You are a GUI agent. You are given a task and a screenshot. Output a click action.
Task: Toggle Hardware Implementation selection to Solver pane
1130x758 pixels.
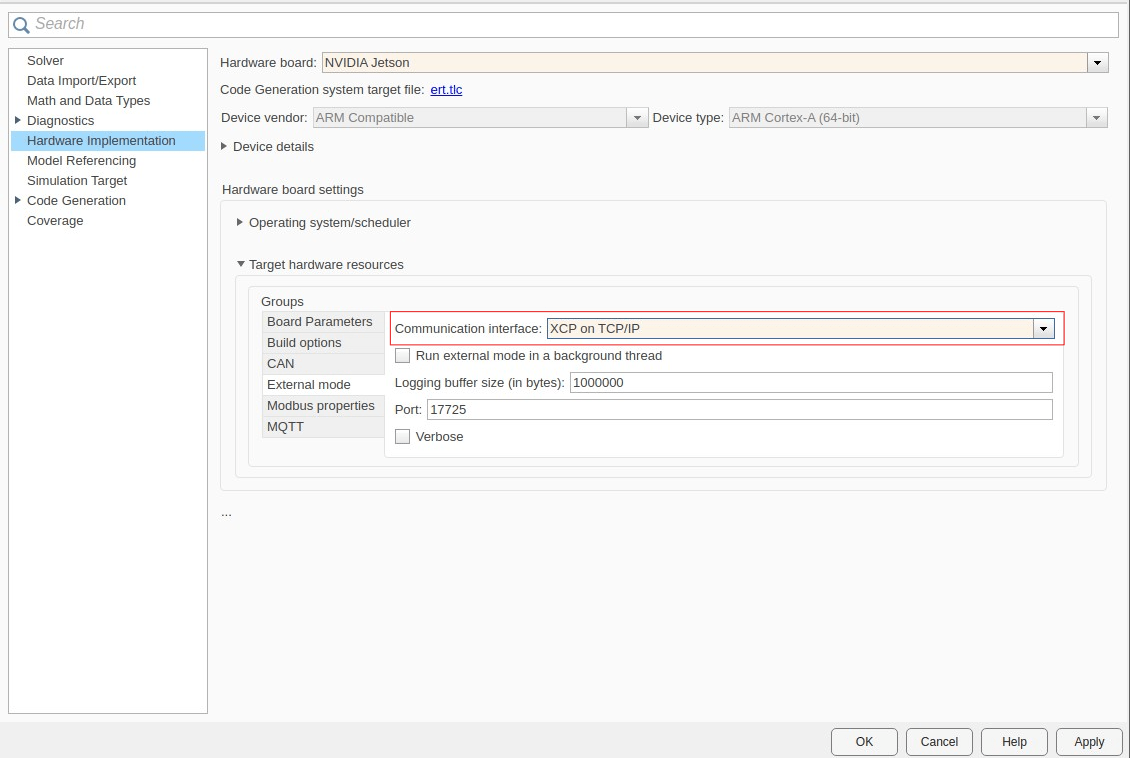(45, 60)
